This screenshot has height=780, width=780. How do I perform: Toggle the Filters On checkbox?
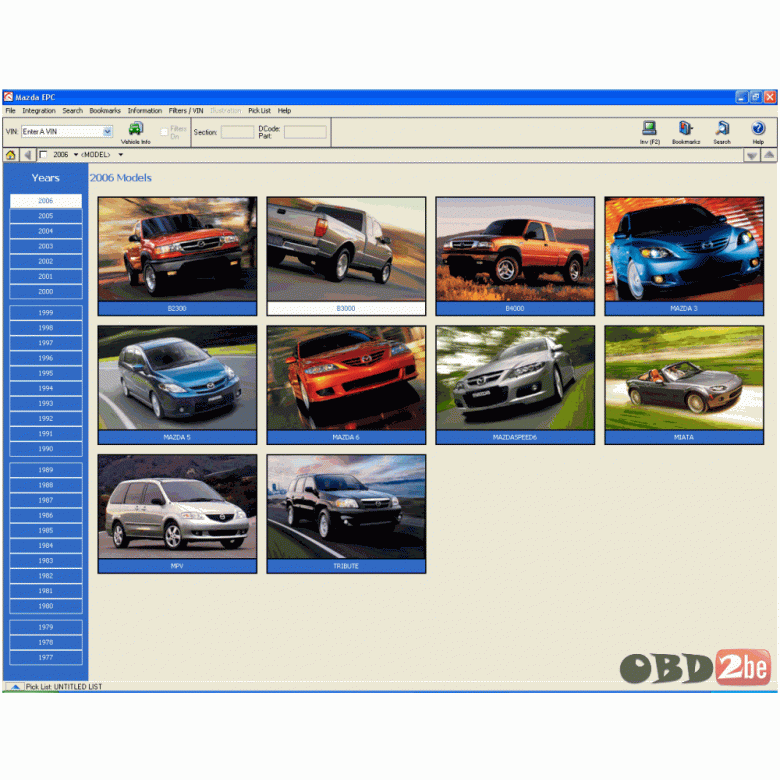pos(164,132)
